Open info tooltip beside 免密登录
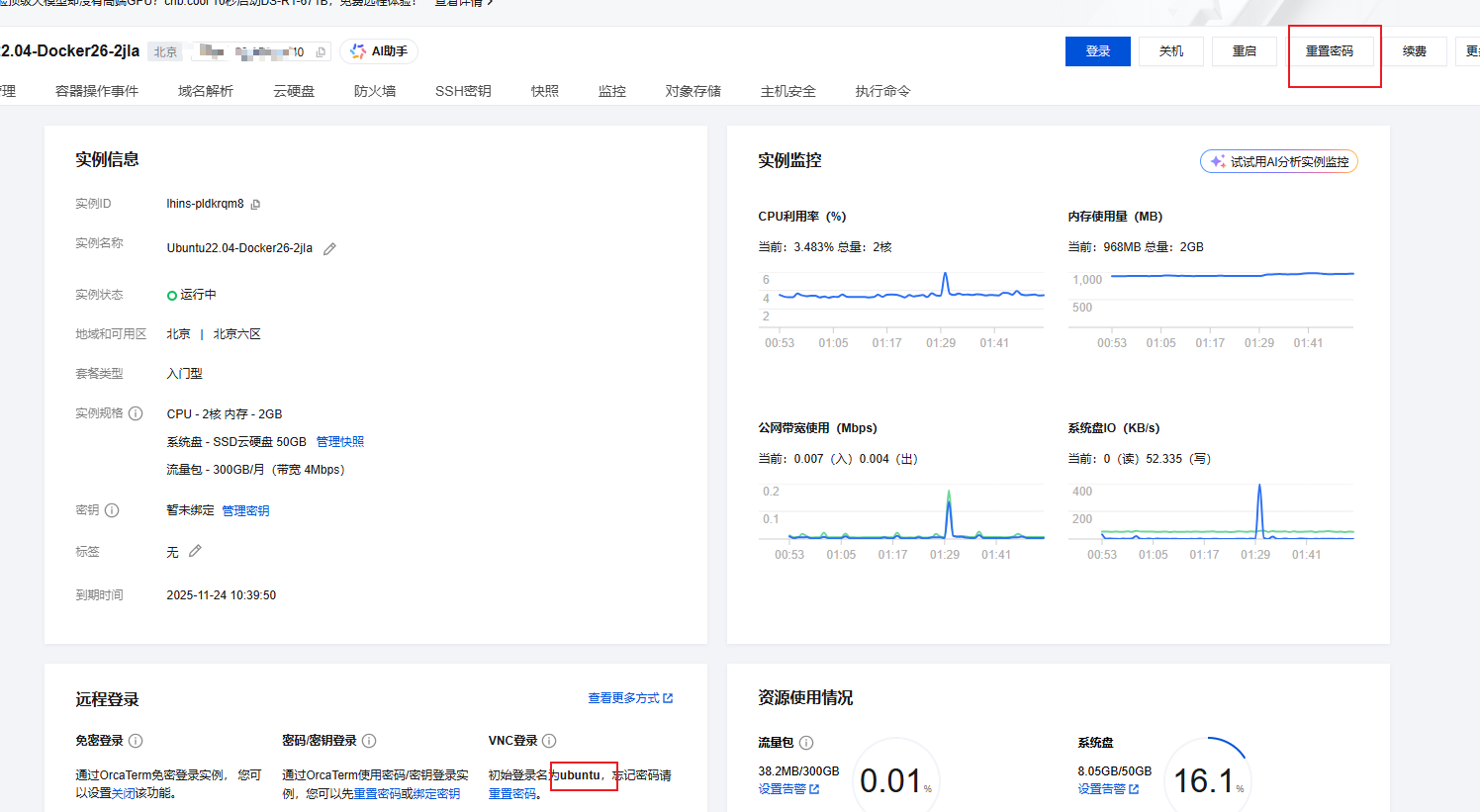This screenshot has height=812, width=1480. click(136, 741)
